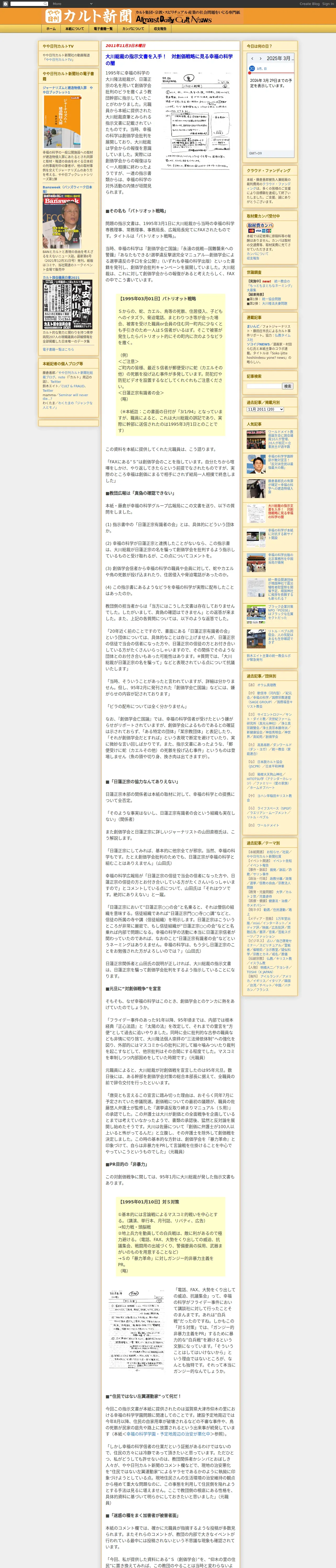Screen dimensions: 336x1568
Task: Open the ワールドメイト category link
Action: coord(268,825)
